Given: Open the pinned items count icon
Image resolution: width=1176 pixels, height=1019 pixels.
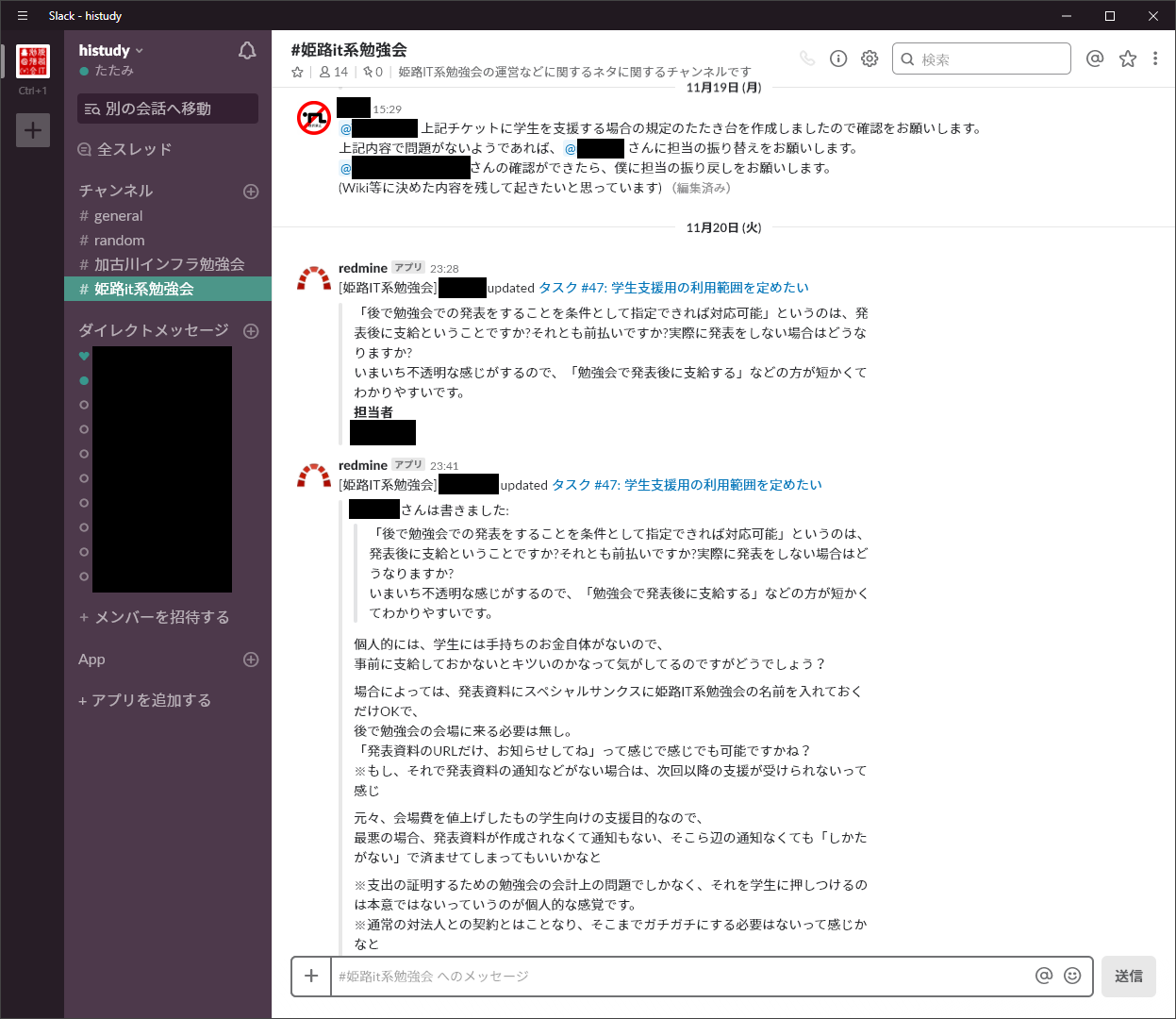Looking at the screenshot, I should (x=371, y=71).
